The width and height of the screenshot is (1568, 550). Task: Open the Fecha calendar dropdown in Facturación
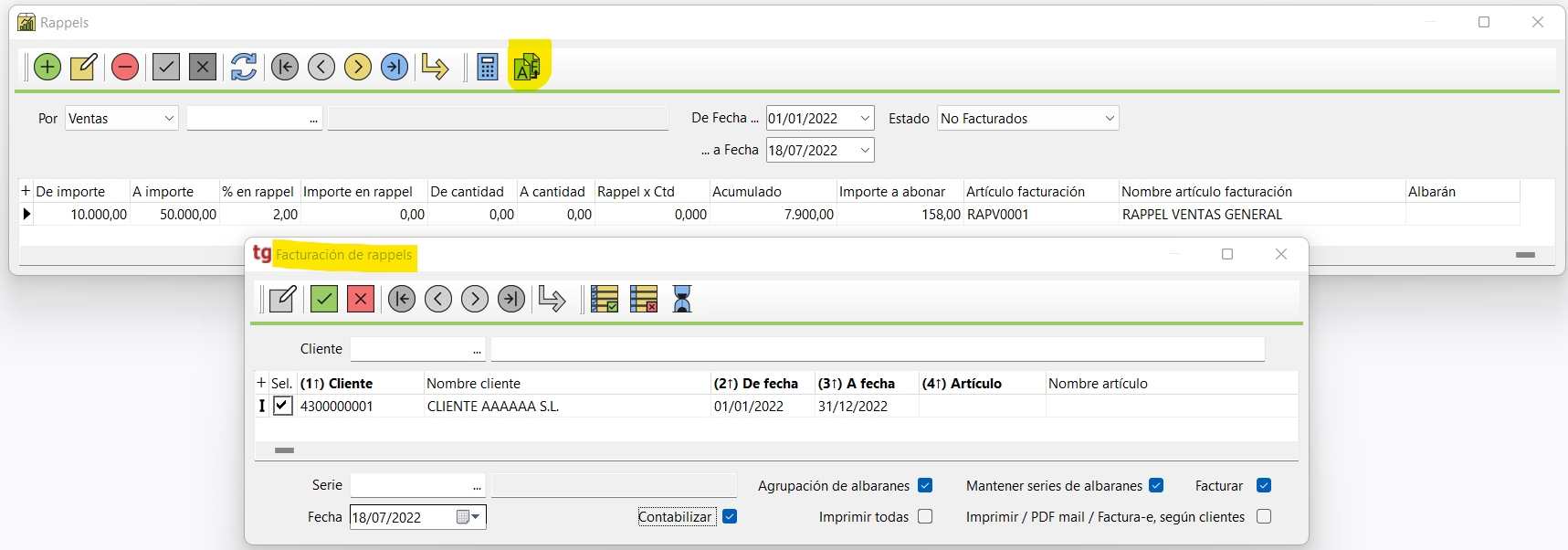pyautogui.click(x=468, y=517)
